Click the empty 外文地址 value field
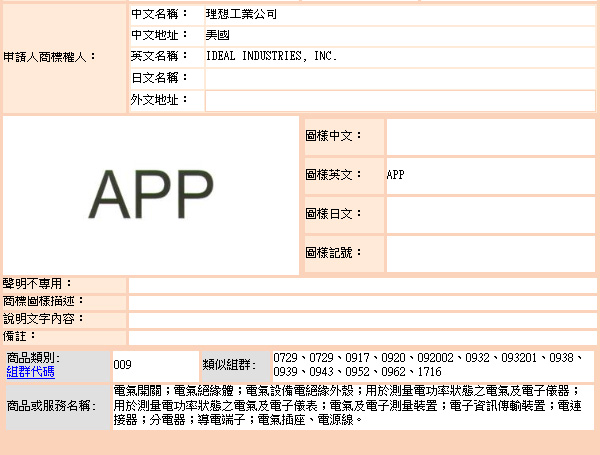This screenshot has height=455, width=600. (x=400, y=101)
